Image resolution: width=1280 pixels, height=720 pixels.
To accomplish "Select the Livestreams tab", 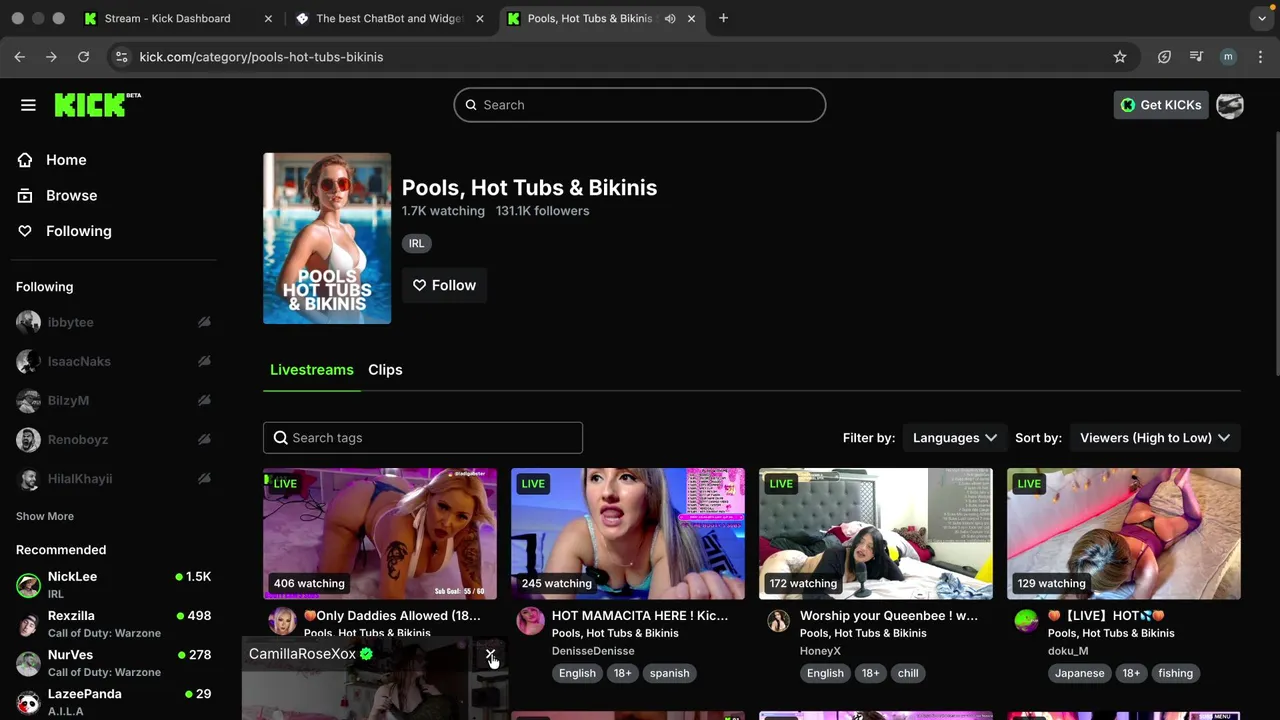I will point(312,370).
